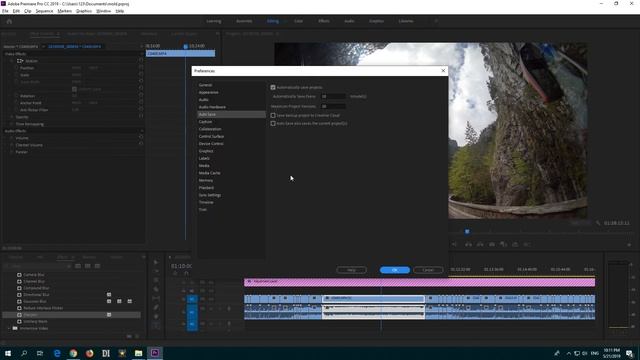Select Media Cache in Preferences list
Image resolution: width=640 pixels, height=360 pixels.
(x=210, y=173)
